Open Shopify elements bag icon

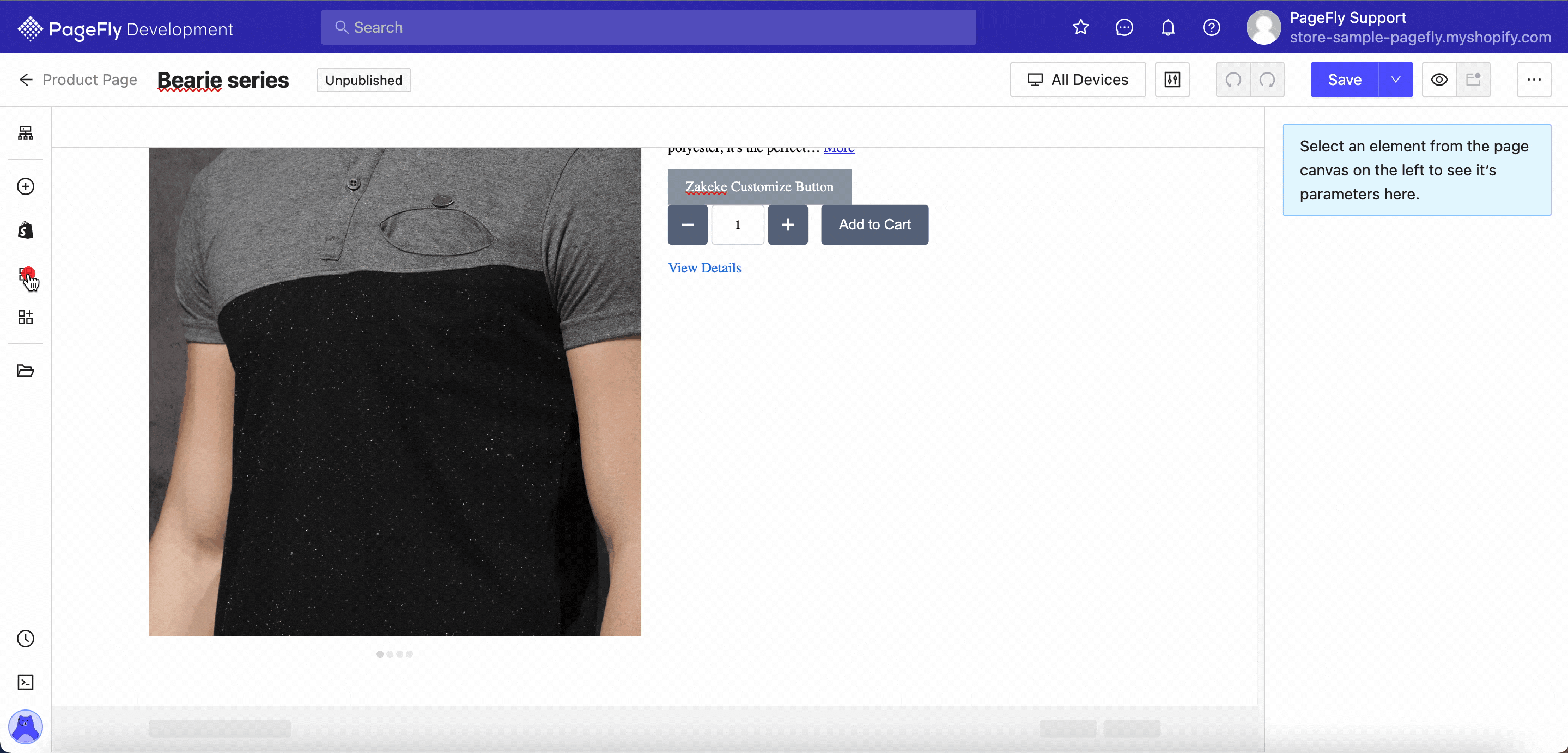point(26,230)
